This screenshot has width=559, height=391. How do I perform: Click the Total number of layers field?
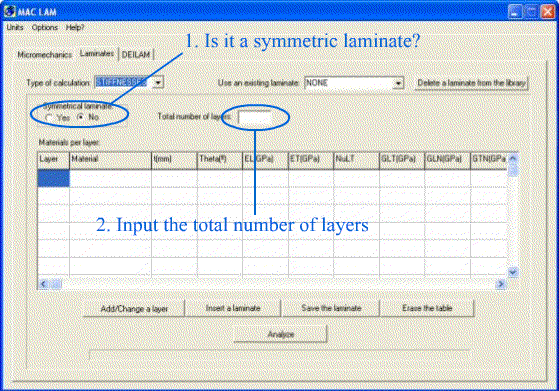tap(255, 117)
